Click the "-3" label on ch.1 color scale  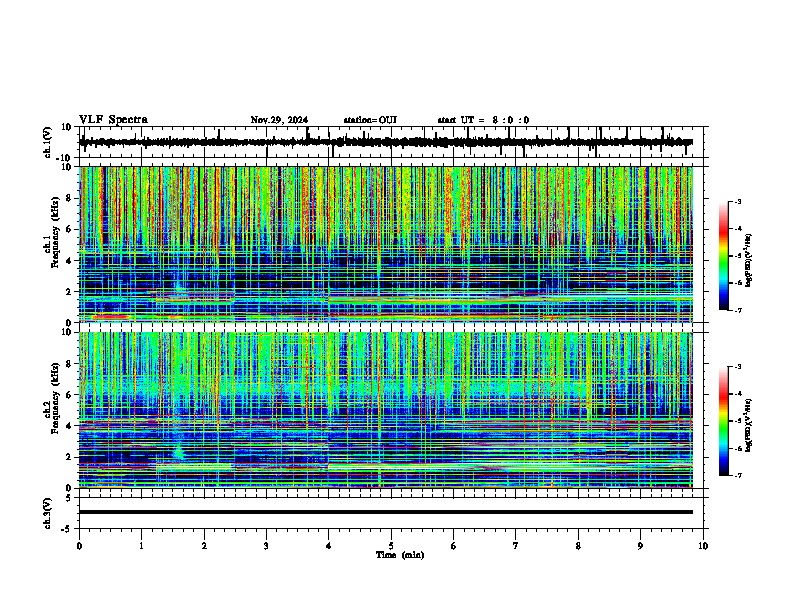click(x=737, y=201)
